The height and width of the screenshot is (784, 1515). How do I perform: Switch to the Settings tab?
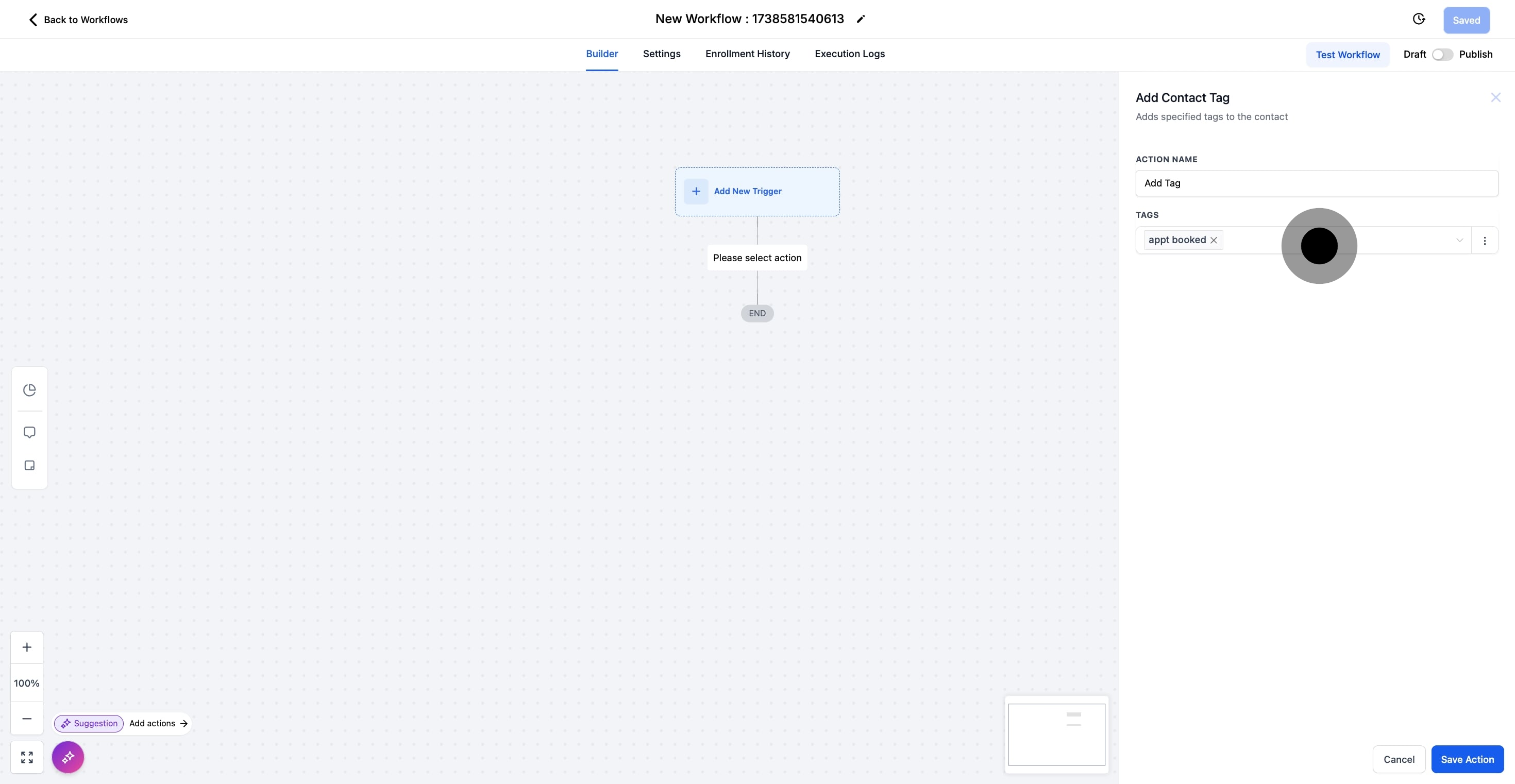(661, 54)
